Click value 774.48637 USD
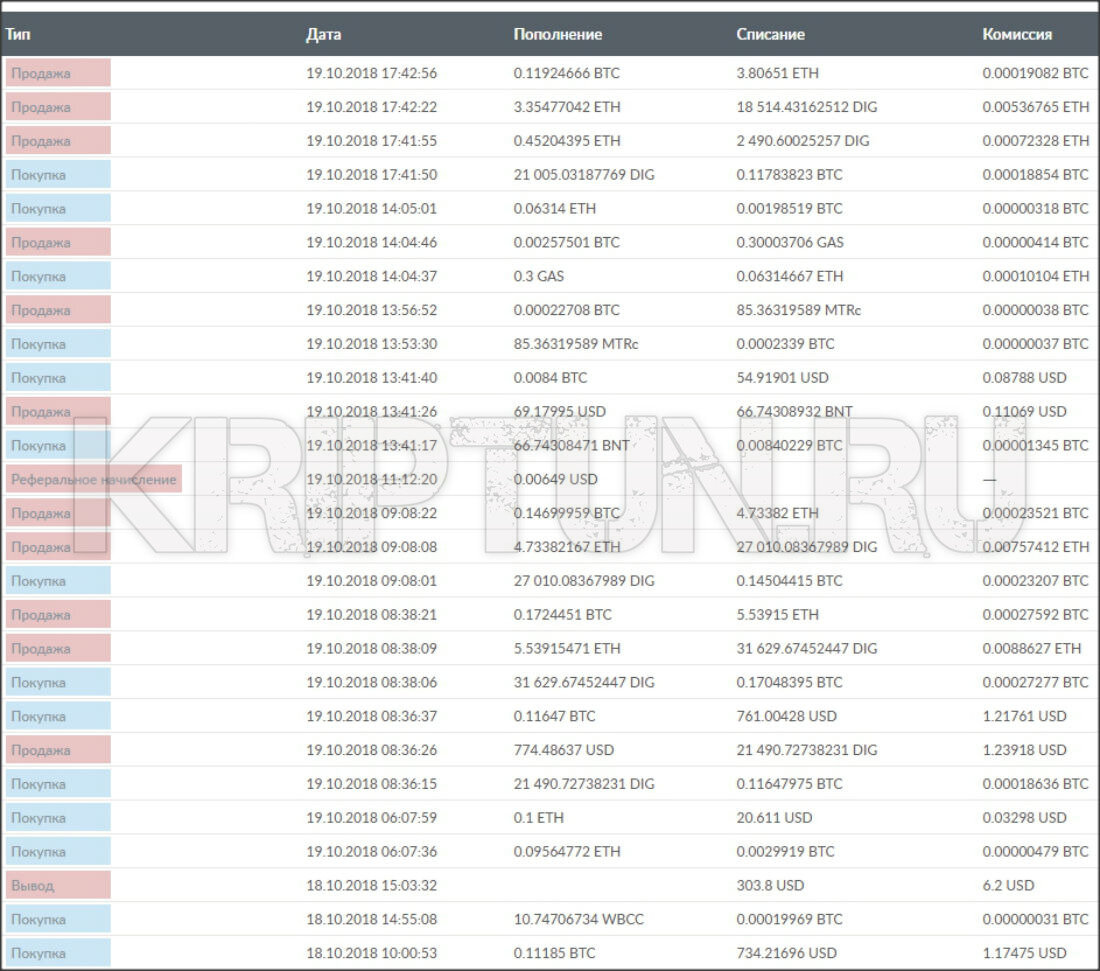Screen dimensions: 1100x971 563,750
